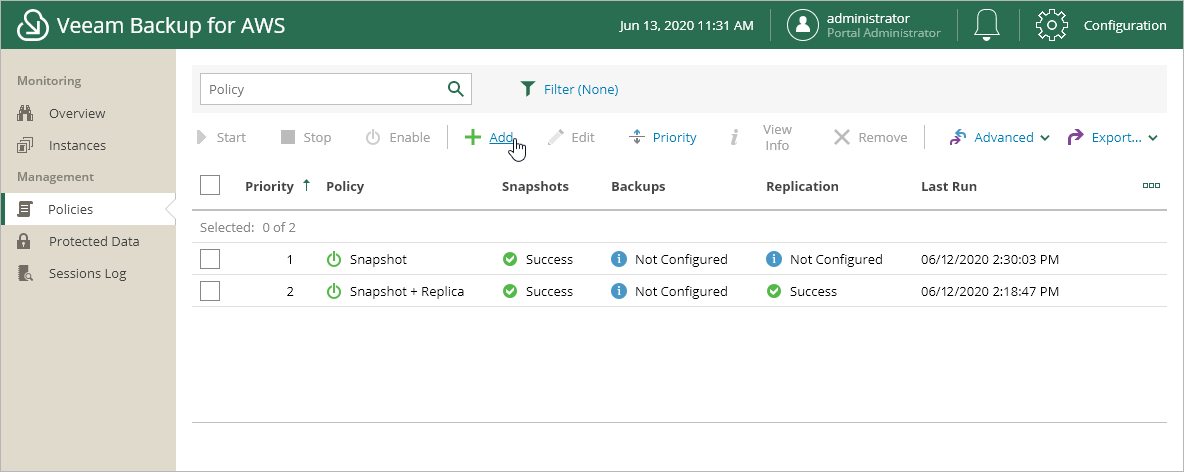Click Backups 'Not Configured' in the Snapshot row

click(x=681, y=259)
